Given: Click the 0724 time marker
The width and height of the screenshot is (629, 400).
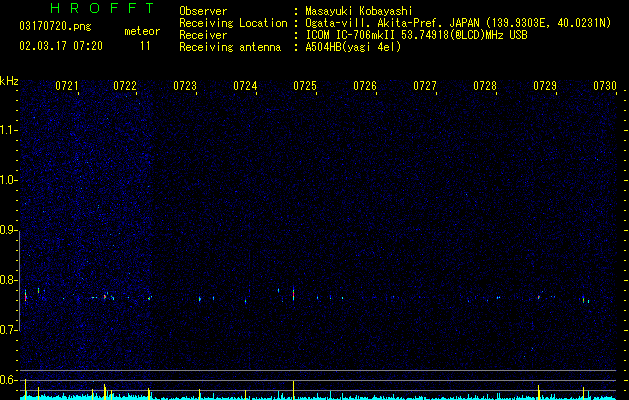Looking at the screenshot, I should pos(245,86).
